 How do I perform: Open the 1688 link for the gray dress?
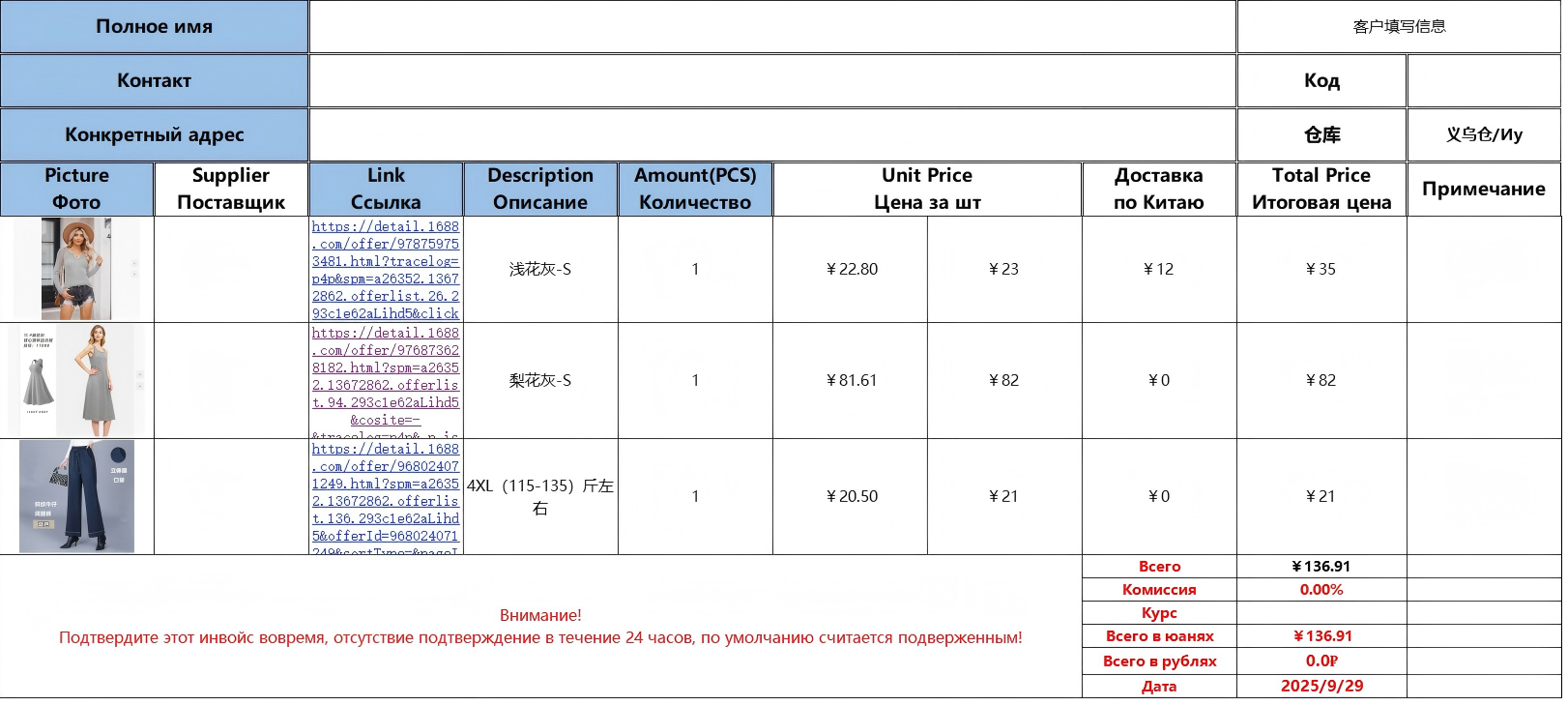386,377
